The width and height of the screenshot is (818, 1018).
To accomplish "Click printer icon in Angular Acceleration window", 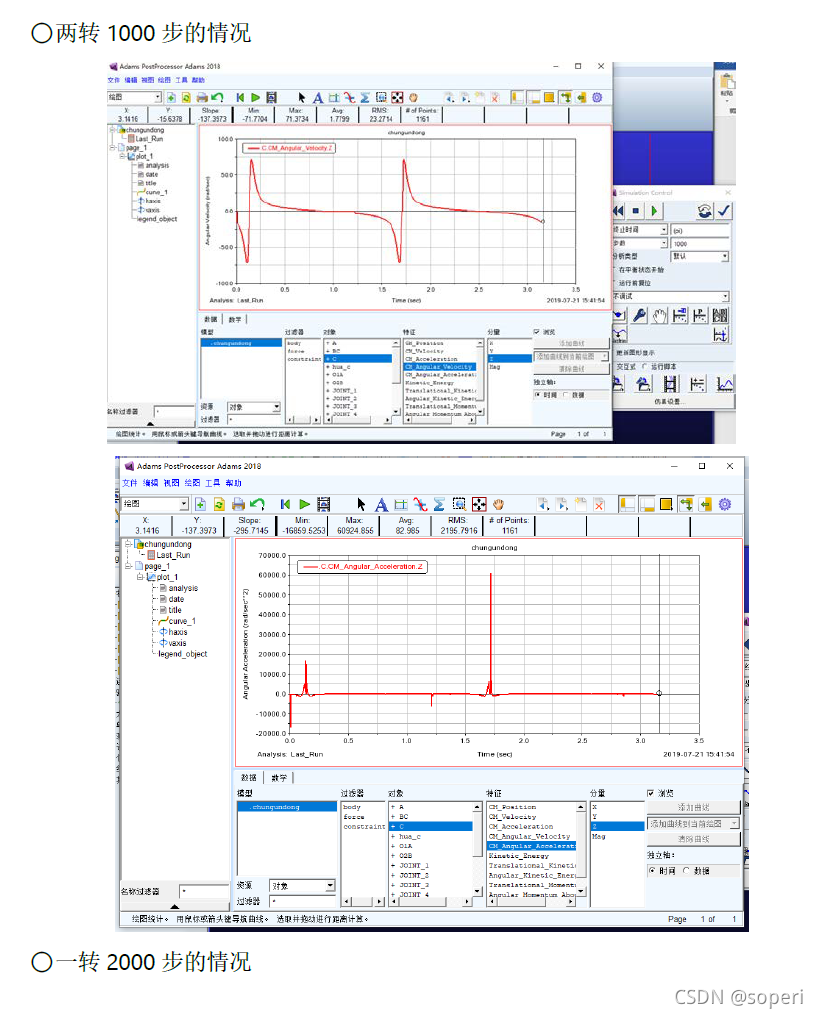I will point(238,504).
